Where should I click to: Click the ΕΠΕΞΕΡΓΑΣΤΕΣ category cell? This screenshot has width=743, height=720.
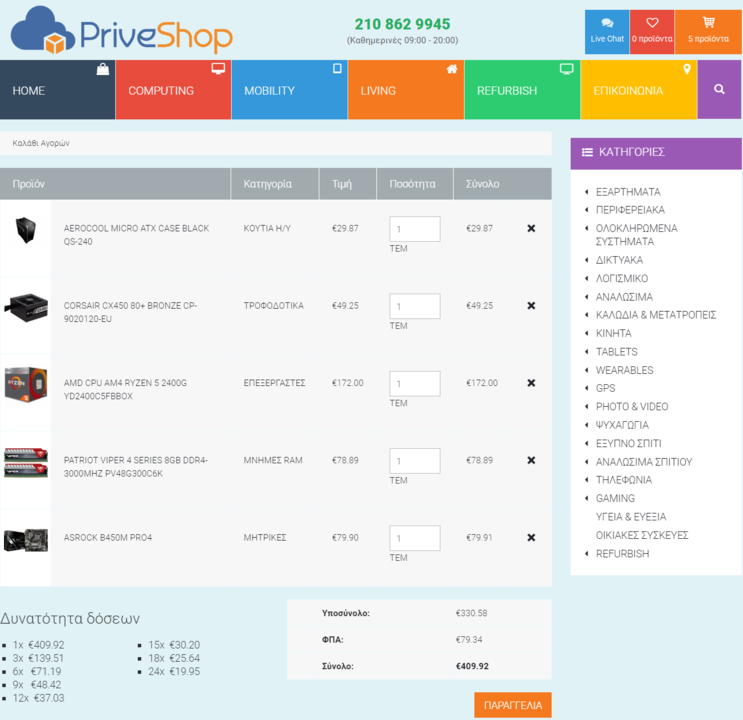pos(274,383)
